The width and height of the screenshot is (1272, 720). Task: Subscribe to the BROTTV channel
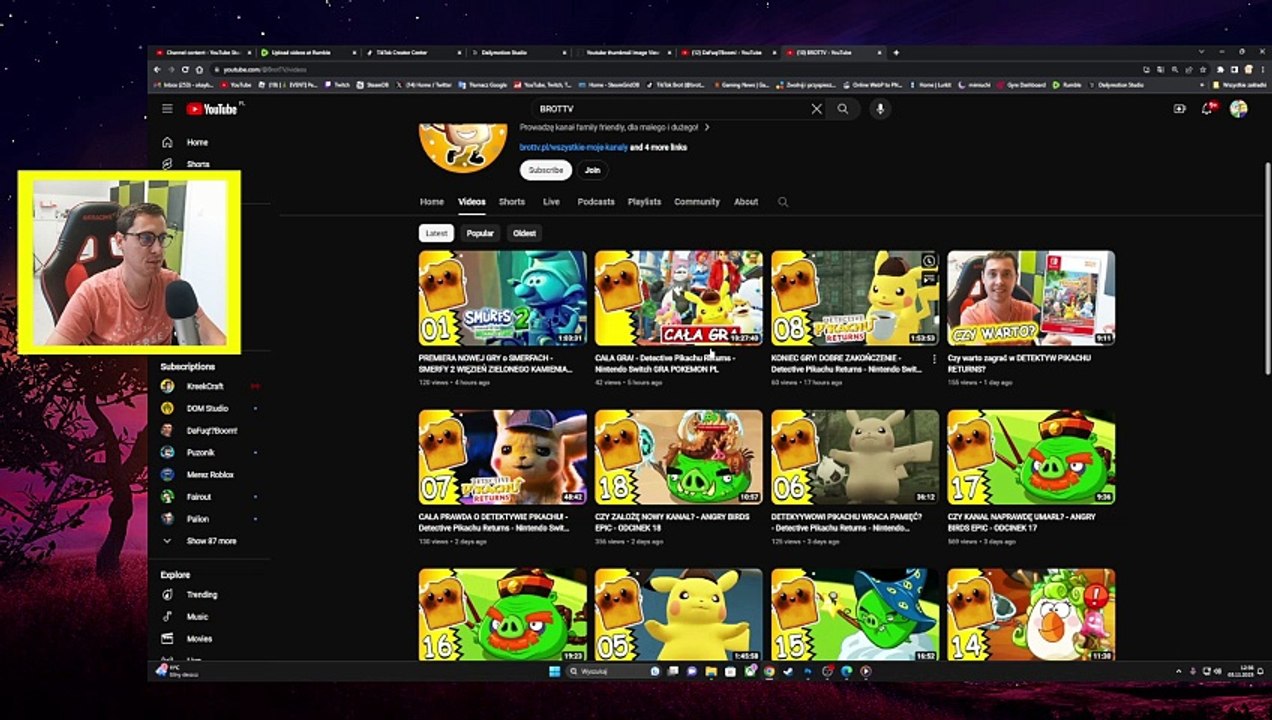point(546,170)
